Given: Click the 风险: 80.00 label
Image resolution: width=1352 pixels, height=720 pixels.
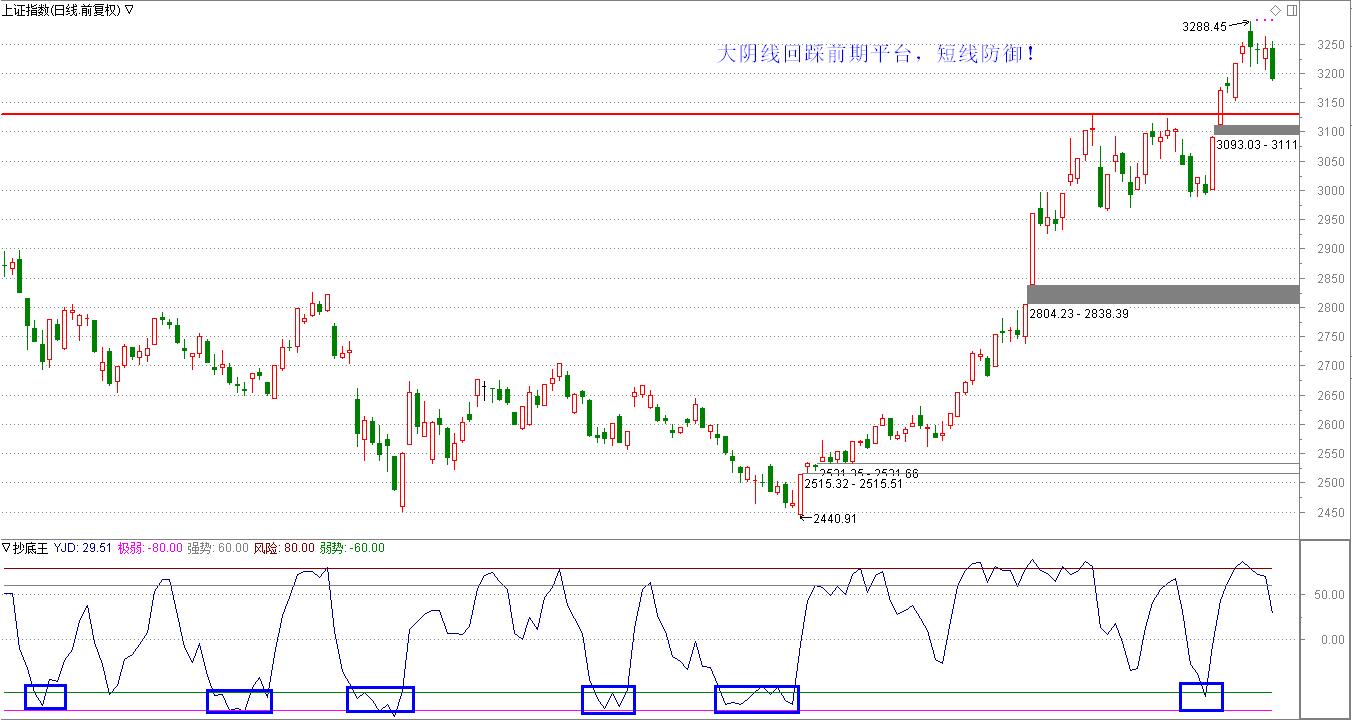Looking at the screenshot, I should (x=282, y=548).
